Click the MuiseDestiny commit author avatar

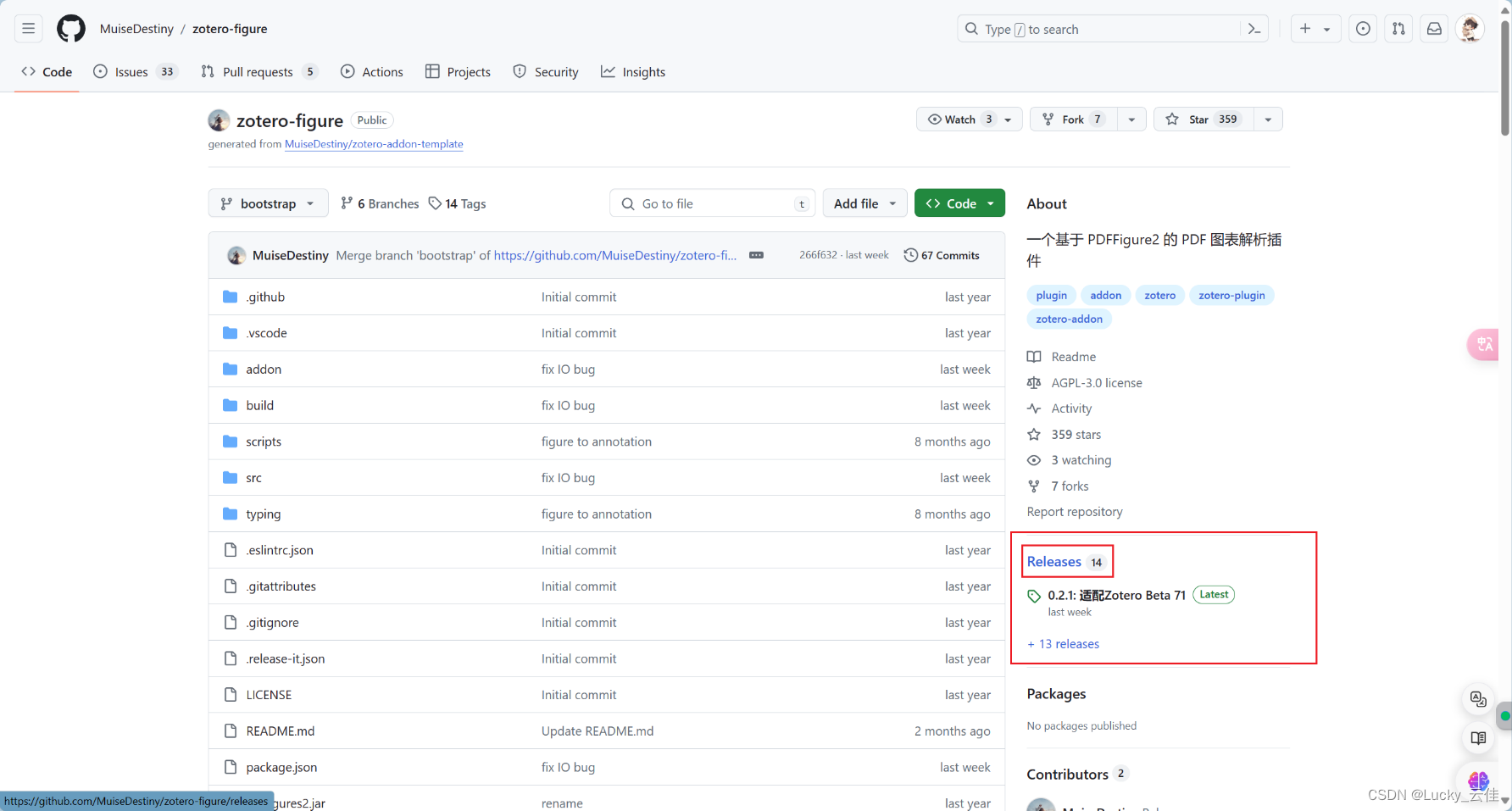(x=236, y=255)
